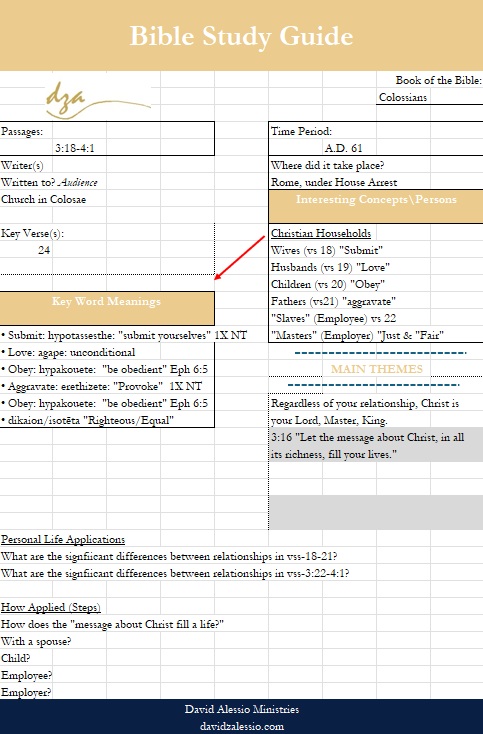The height and width of the screenshot is (734, 483).
Task: Click the 'Employer?' cell
Action: tap(26, 692)
